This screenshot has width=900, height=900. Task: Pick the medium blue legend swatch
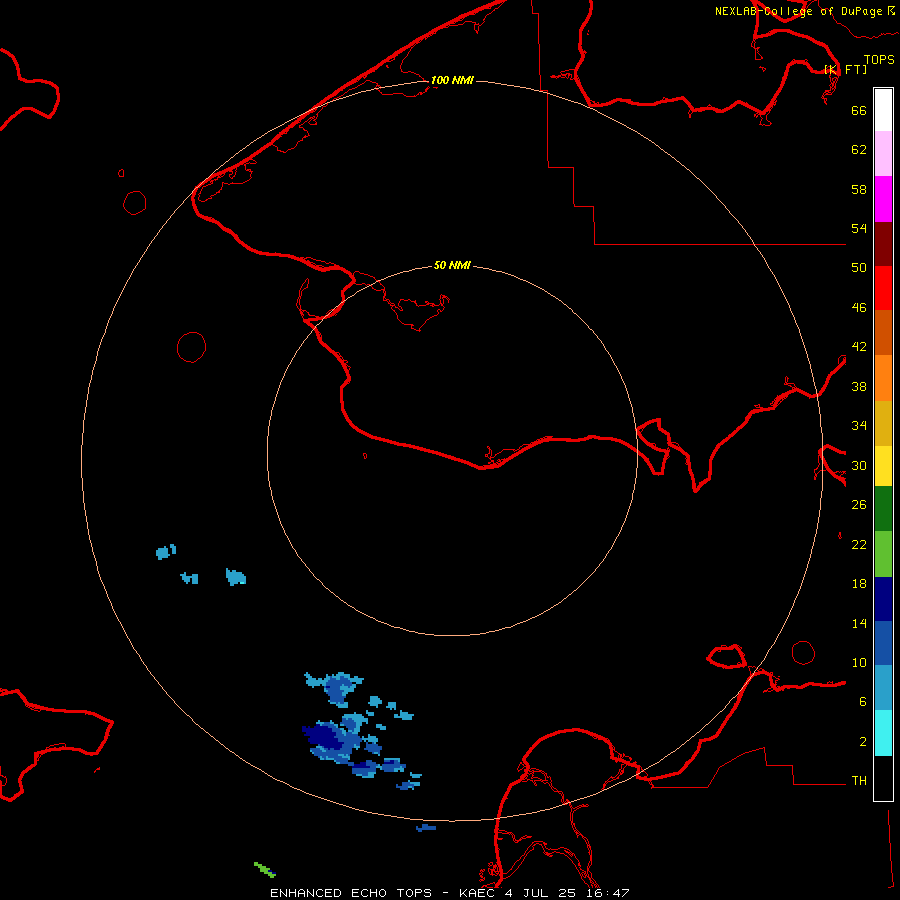click(883, 643)
